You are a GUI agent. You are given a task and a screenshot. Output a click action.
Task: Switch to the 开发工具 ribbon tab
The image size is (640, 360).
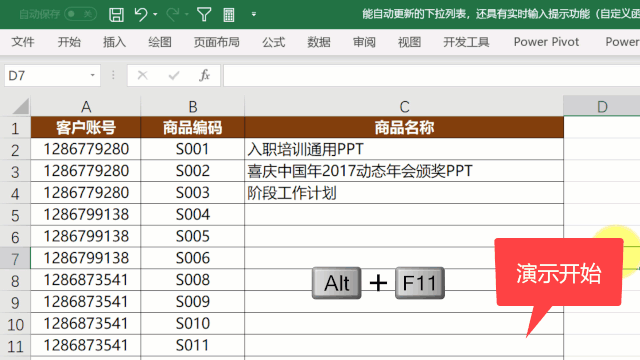(x=466, y=42)
